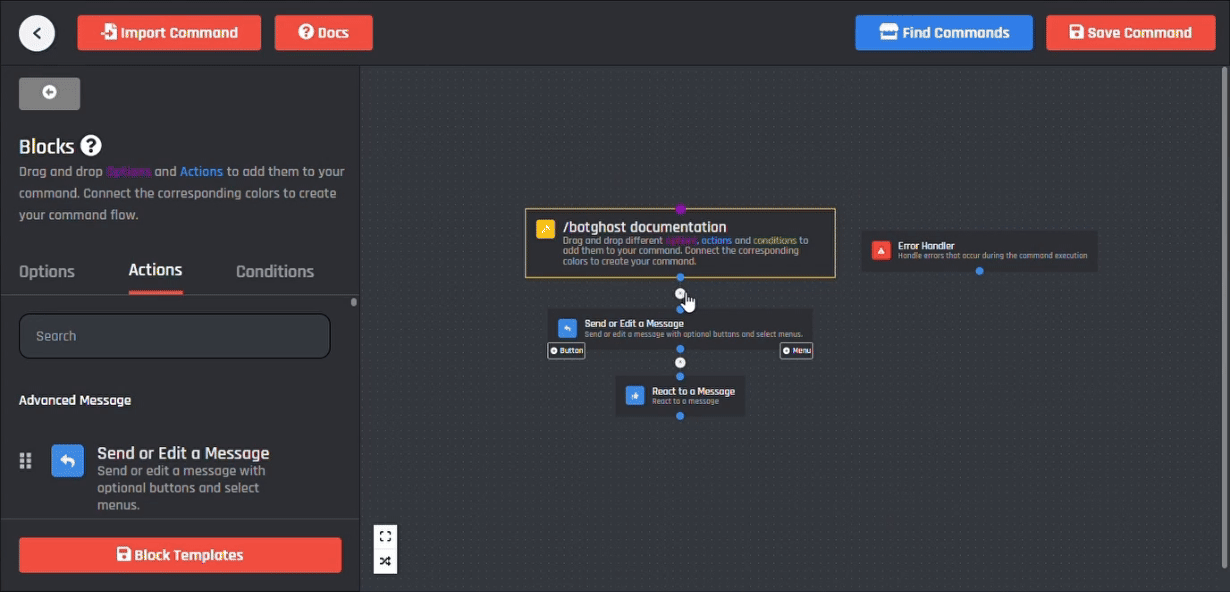This screenshot has height=592, width=1230.
Task: Click the Find Commands button
Action: [x=944, y=33]
